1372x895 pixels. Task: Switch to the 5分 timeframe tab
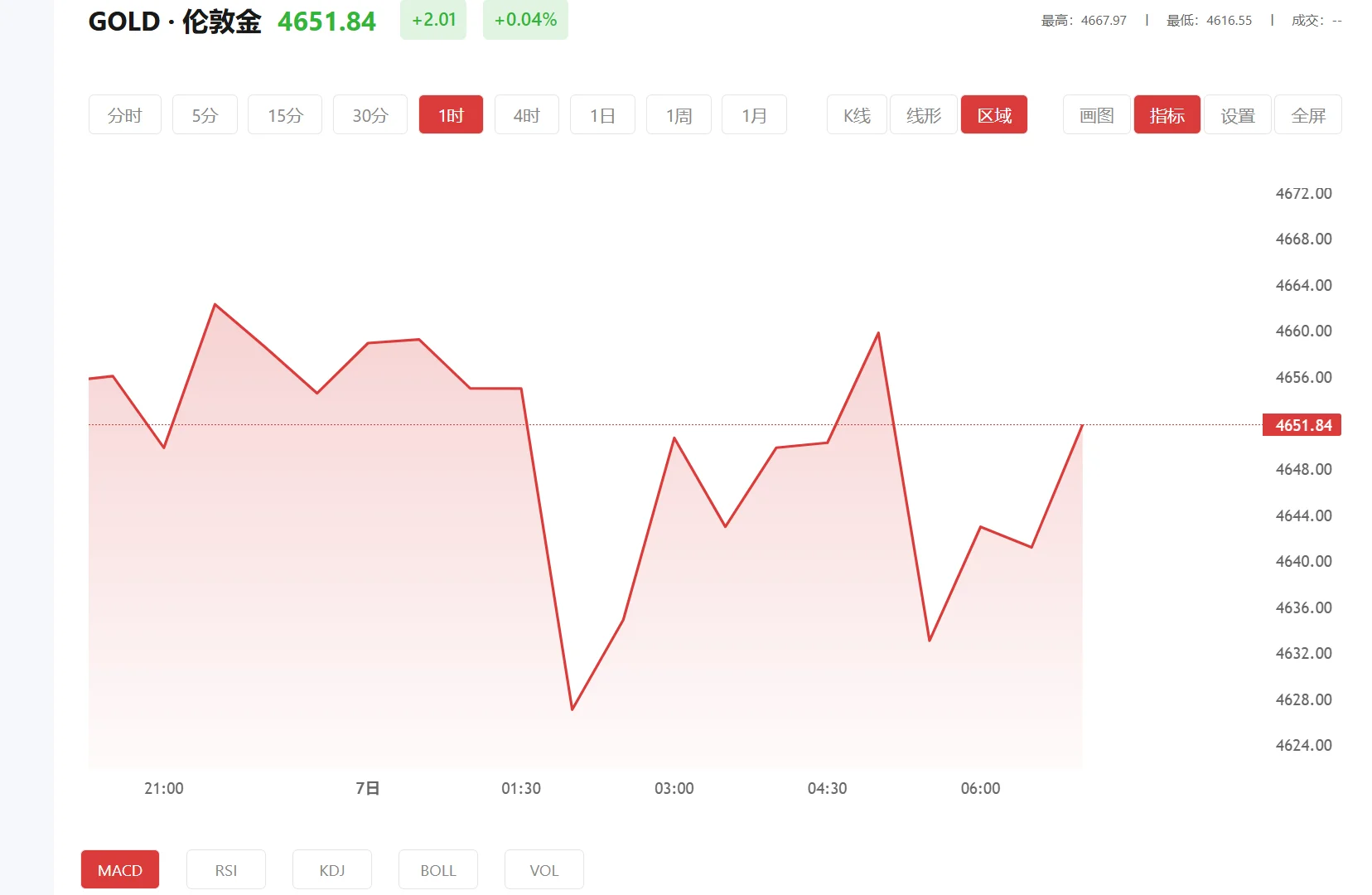point(204,114)
